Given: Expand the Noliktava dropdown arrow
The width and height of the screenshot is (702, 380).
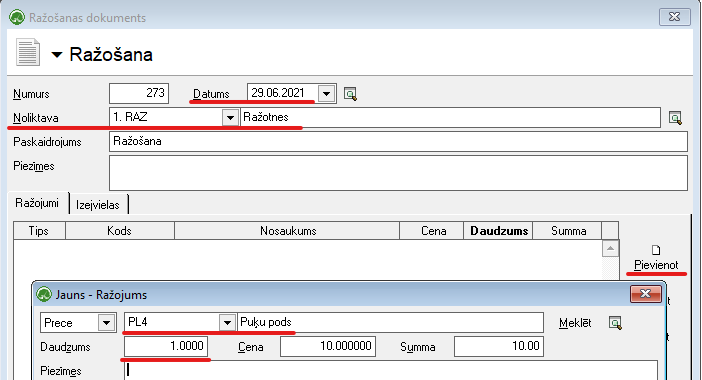Looking at the screenshot, I should point(230,118).
